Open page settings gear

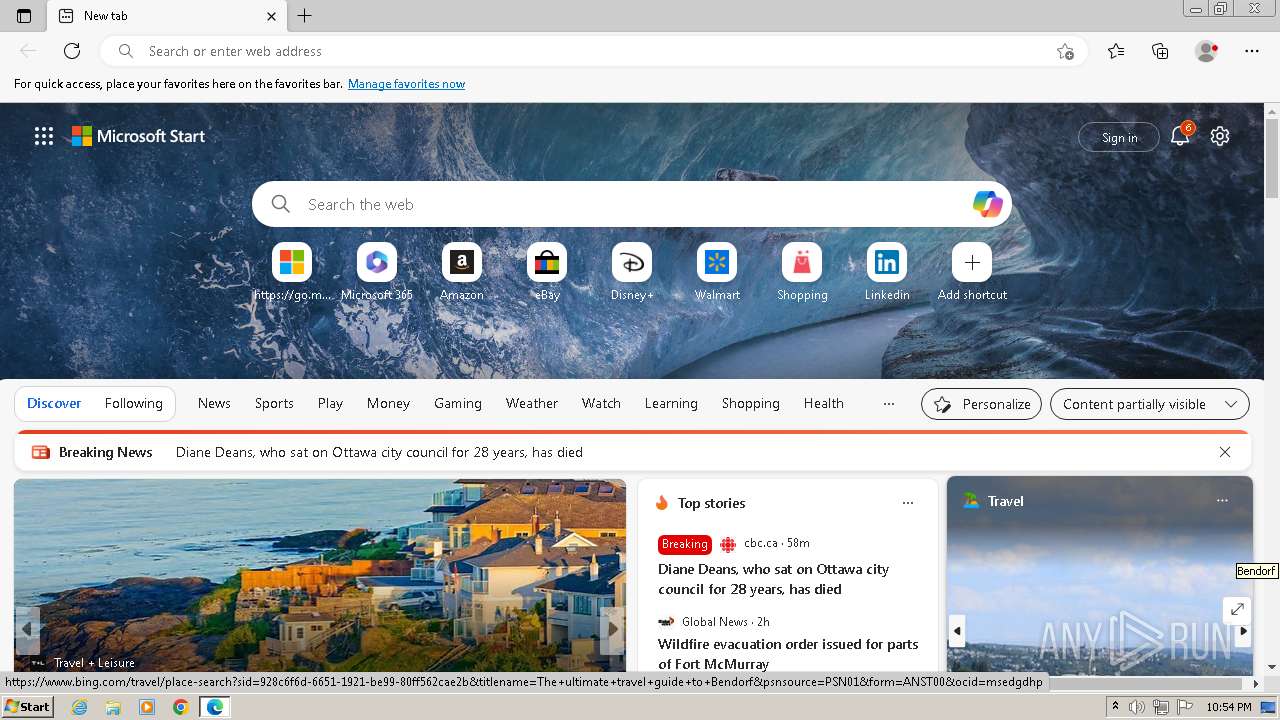[x=1220, y=136]
